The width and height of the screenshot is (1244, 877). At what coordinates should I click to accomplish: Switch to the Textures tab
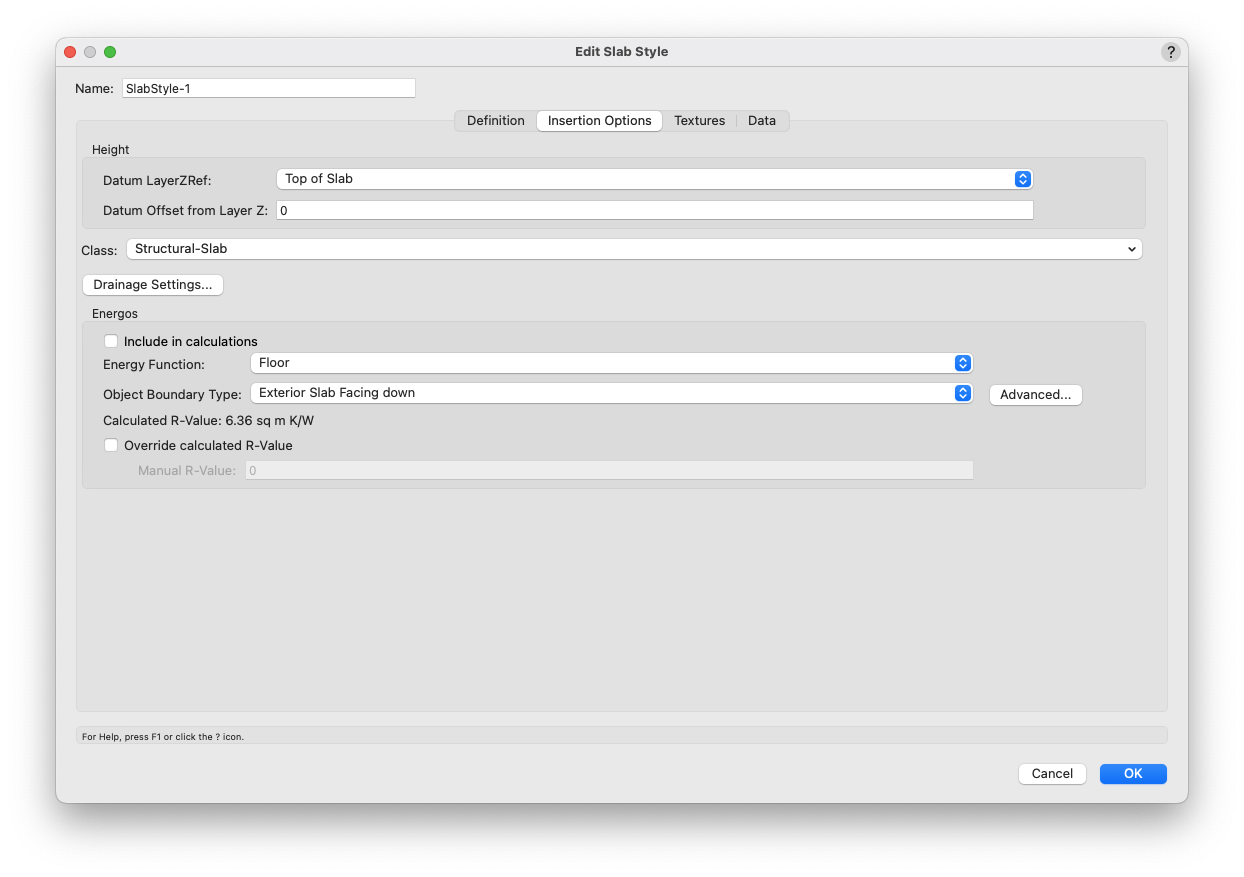(x=699, y=121)
